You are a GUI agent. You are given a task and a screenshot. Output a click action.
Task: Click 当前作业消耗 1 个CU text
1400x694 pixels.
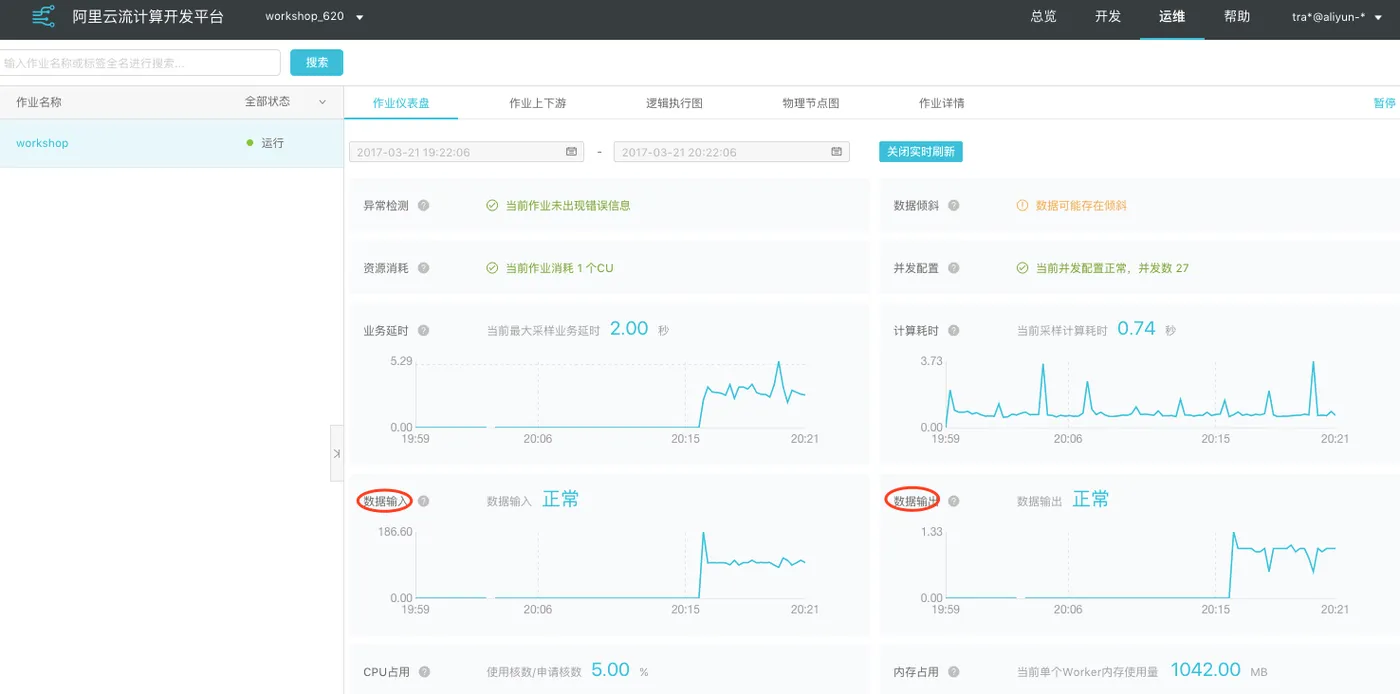coord(559,268)
